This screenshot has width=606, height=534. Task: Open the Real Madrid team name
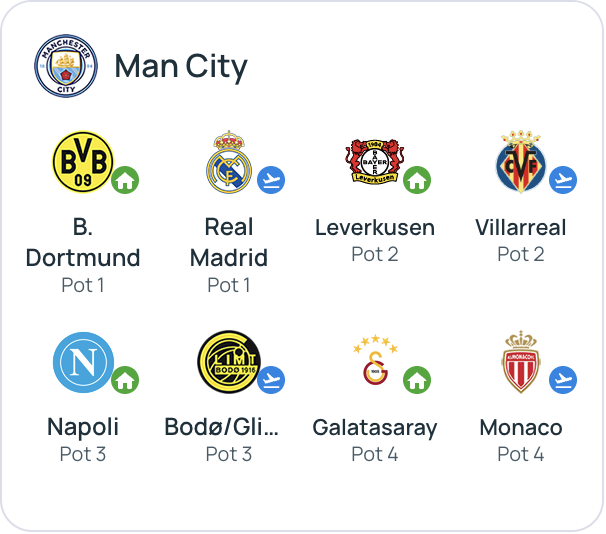229,242
